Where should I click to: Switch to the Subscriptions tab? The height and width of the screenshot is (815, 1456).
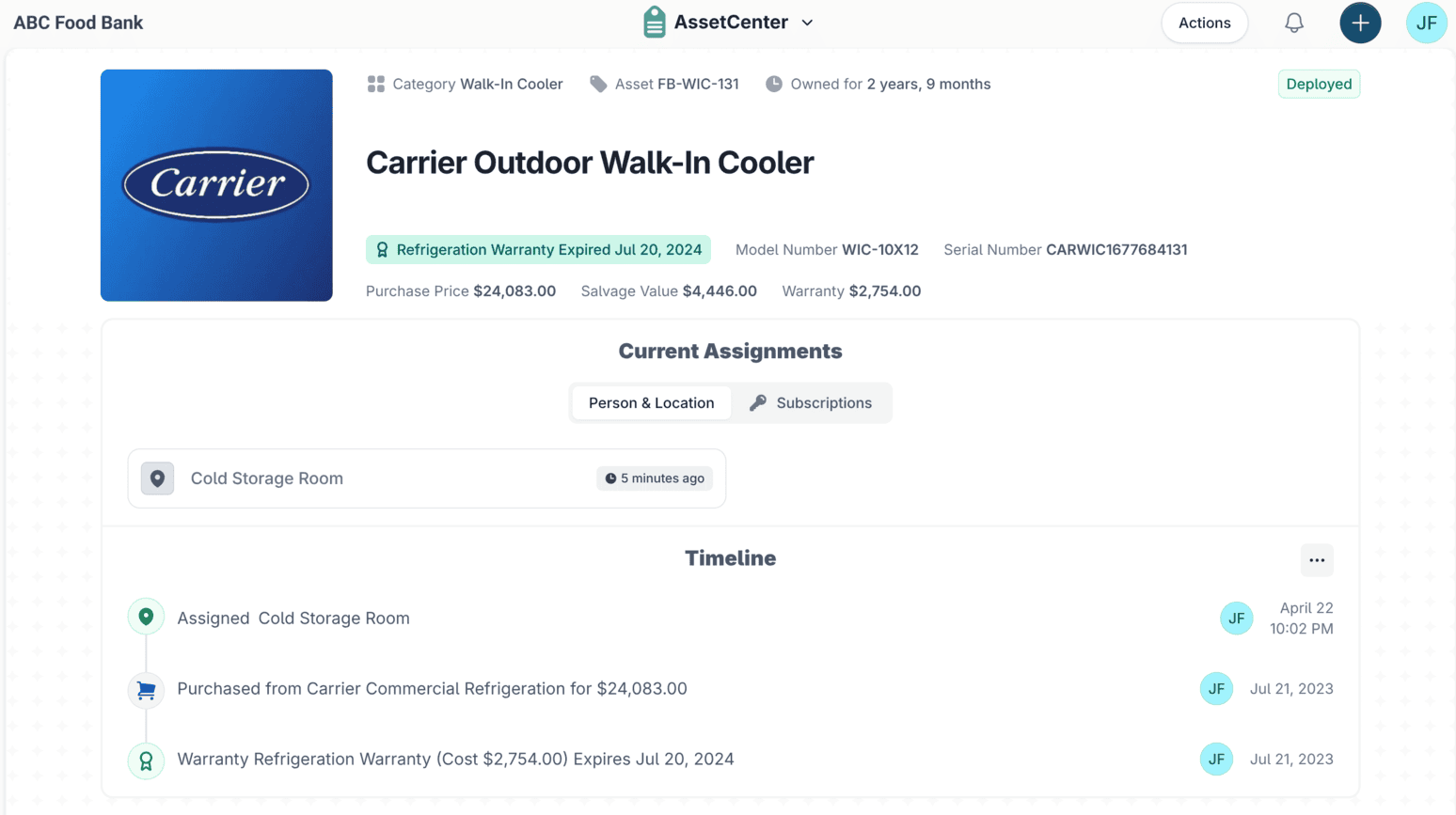click(811, 402)
